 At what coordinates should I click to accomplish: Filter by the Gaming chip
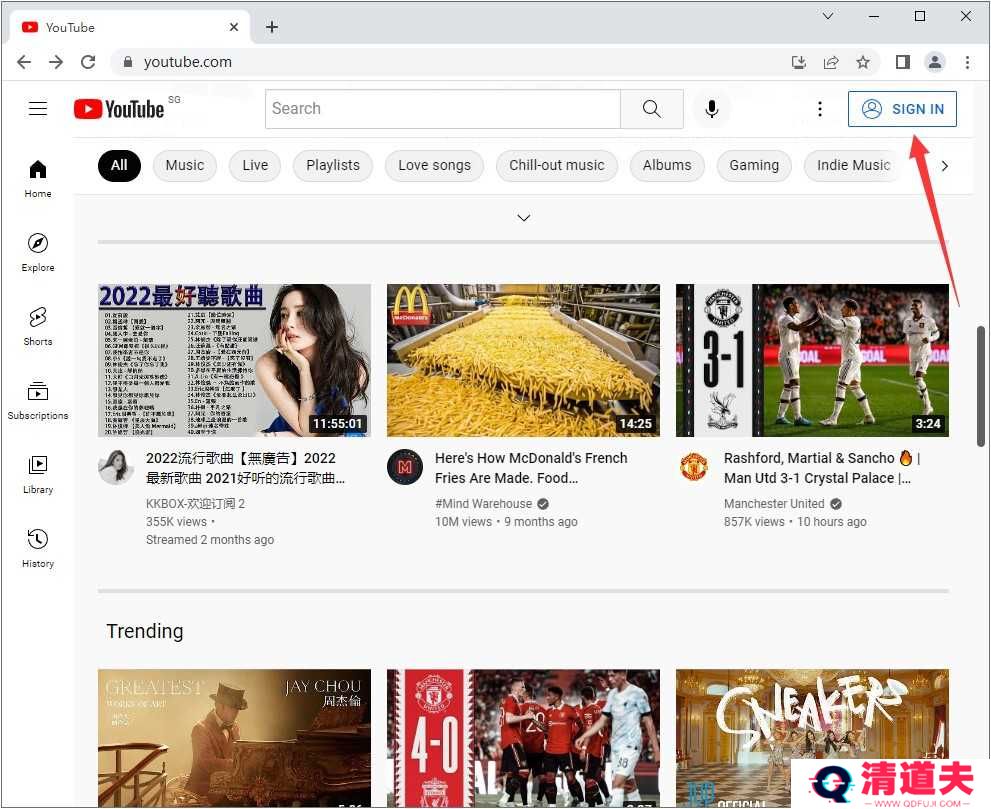754,166
